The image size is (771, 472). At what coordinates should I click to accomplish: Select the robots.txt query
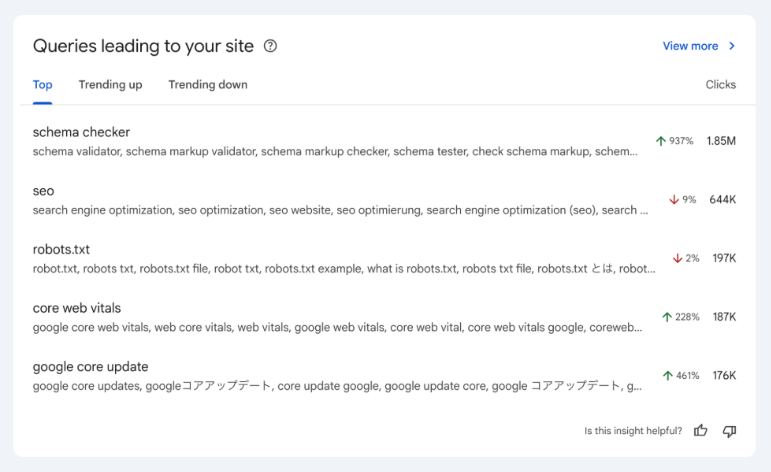click(61, 249)
